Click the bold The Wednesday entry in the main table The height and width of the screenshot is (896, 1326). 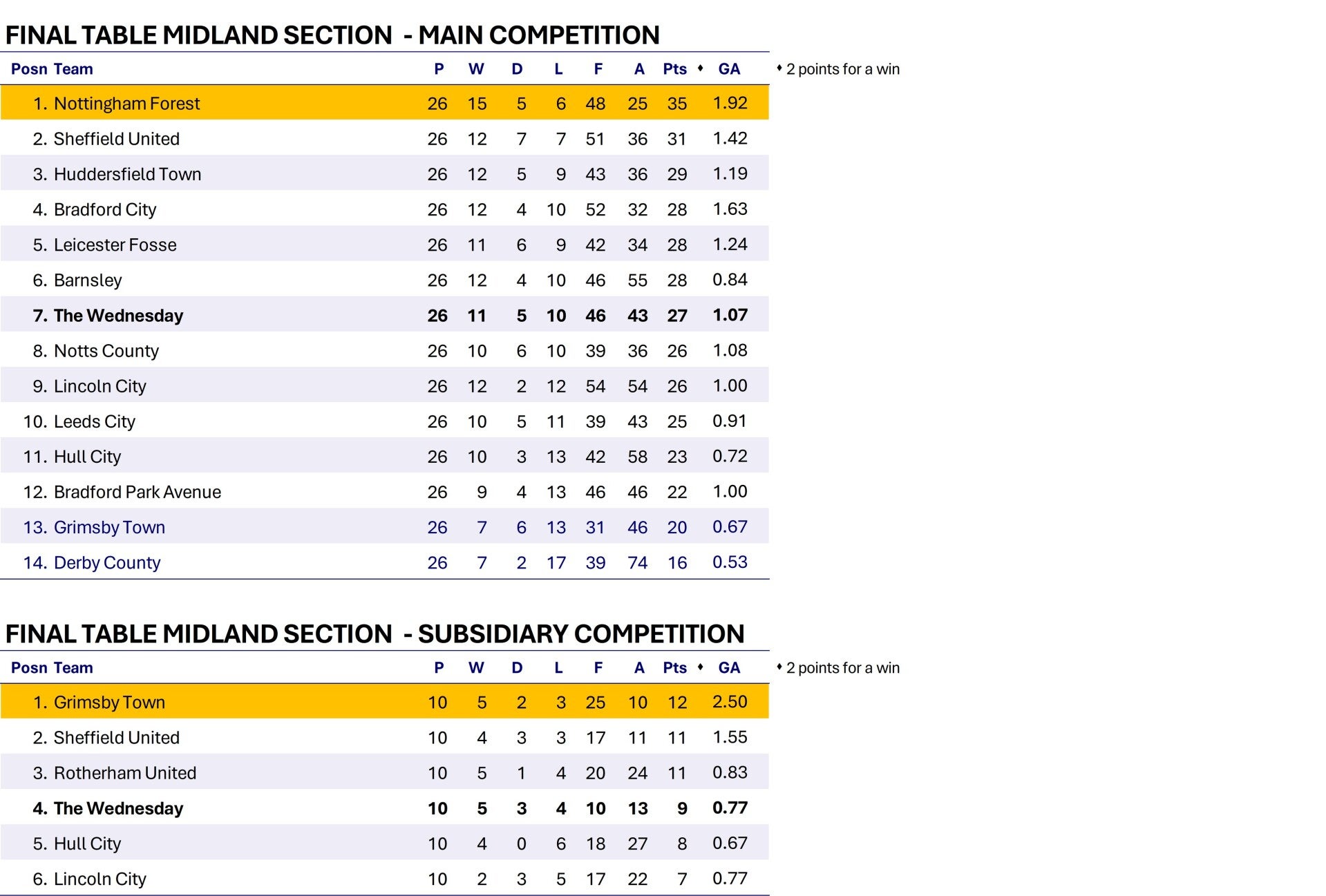(118, 316)
